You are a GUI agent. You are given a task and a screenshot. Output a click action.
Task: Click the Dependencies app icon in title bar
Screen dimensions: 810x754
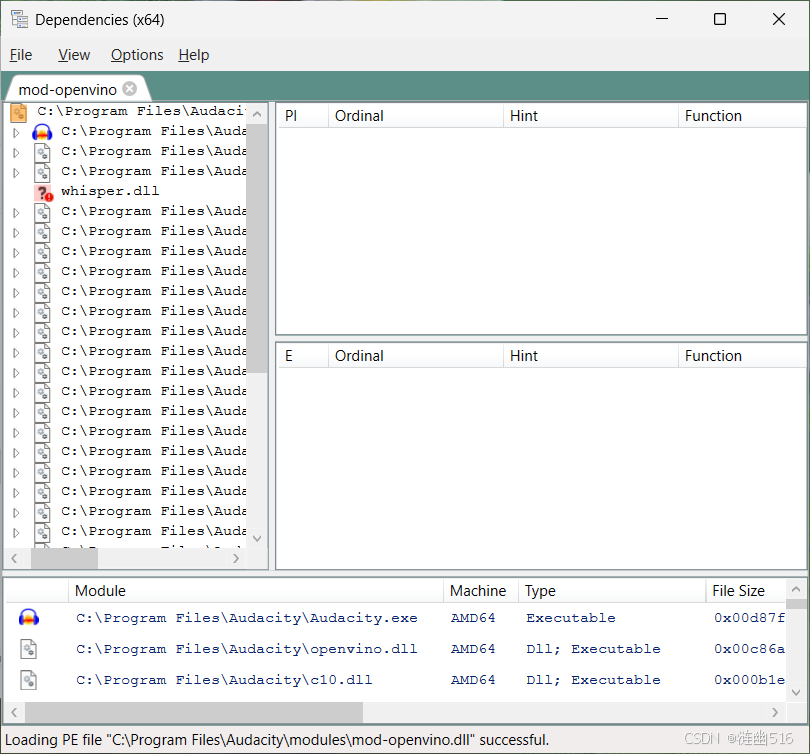click(20, 19)
